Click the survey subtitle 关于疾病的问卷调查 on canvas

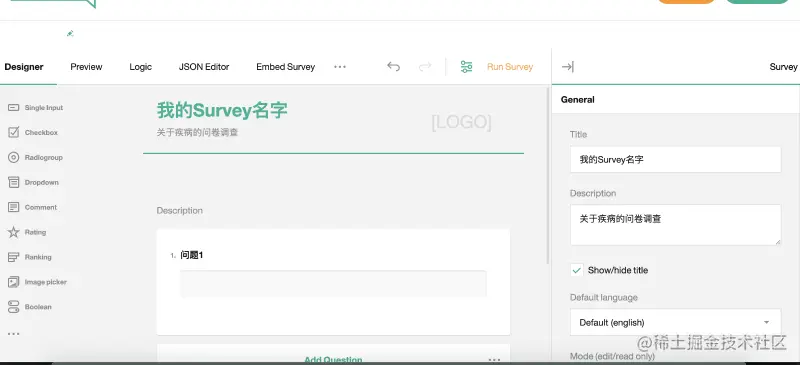pyautogui.click(x=197, y=133)
